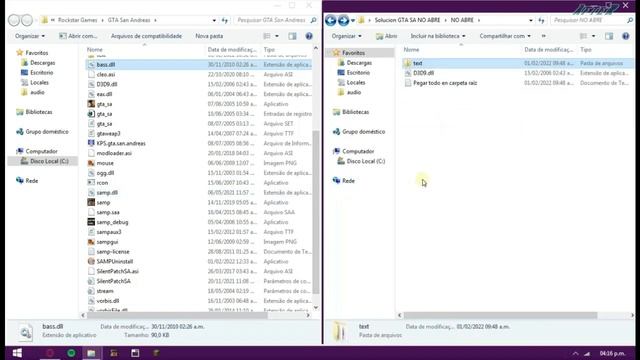Click horizontal scrollbar in GTA San Andreas list

pos(176,315)
